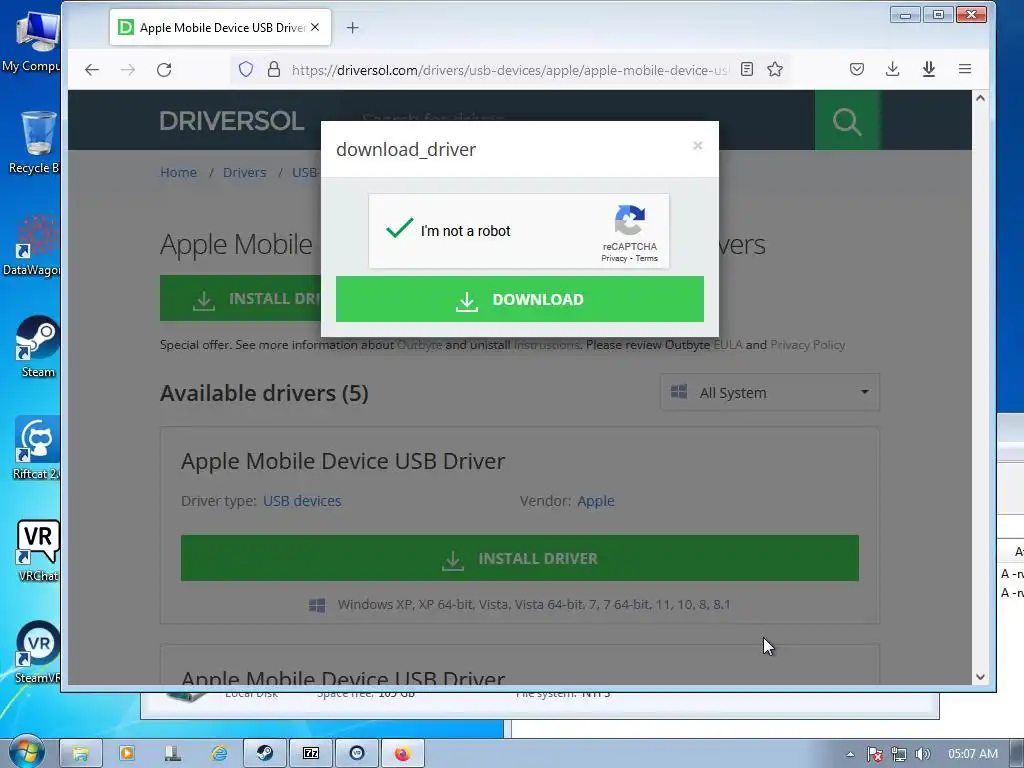The height and width of the screenshot is (768, 1024).
Task: Click the USB devices driver type link
Action: (302, 501)
